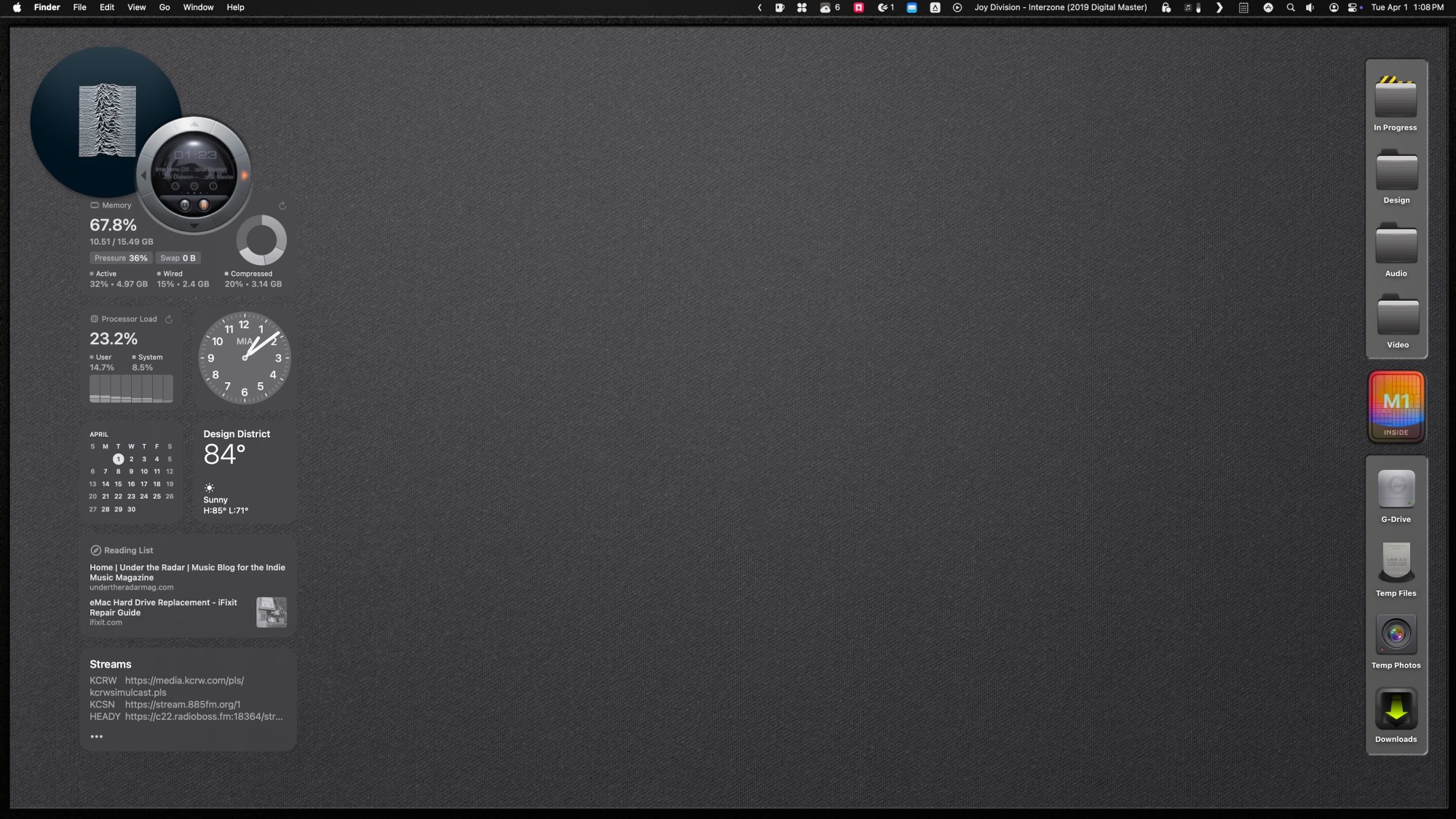1456x819 pixels.
Task: Open the Temp Photos icon
Action: pos(1396,635)
